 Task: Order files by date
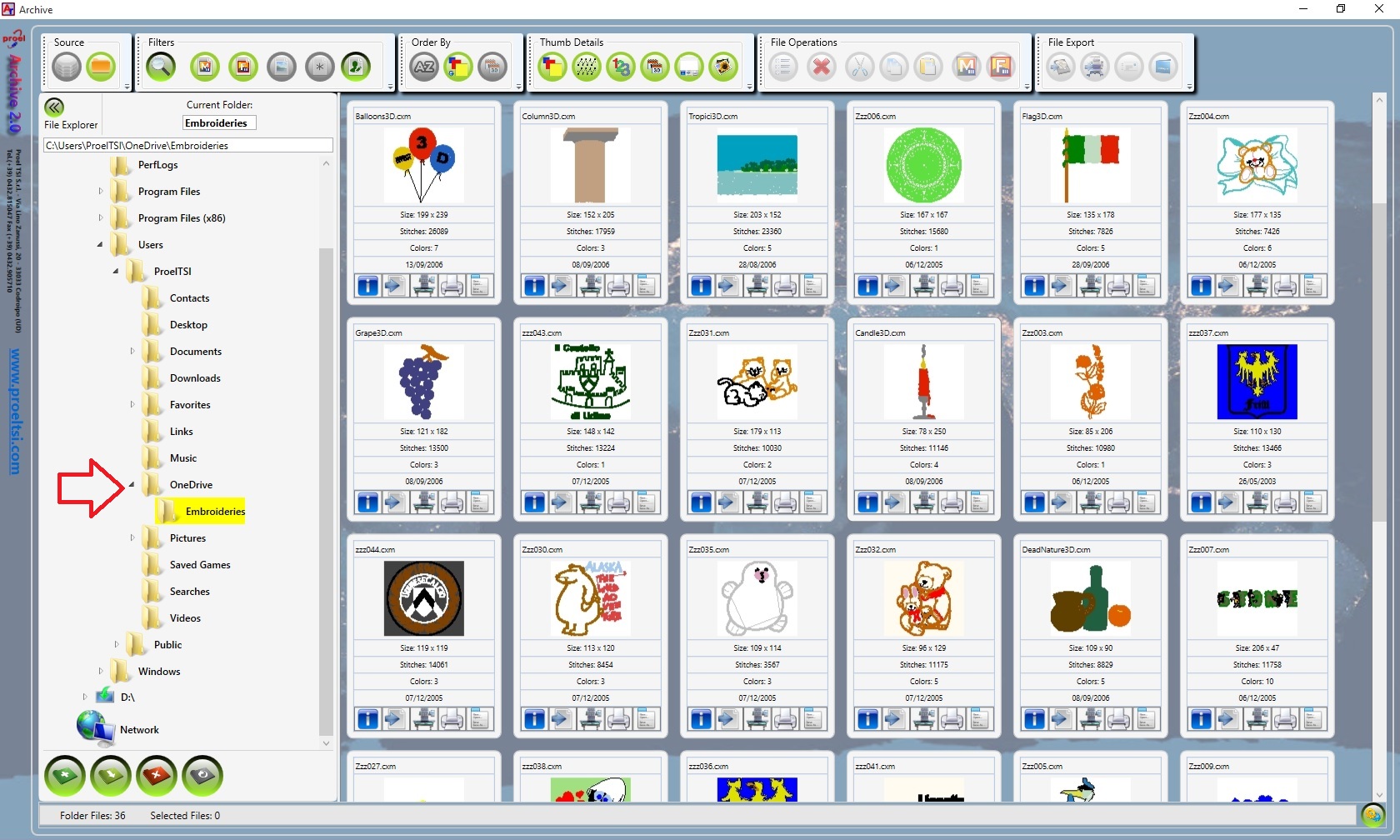[x=492, y=67]
